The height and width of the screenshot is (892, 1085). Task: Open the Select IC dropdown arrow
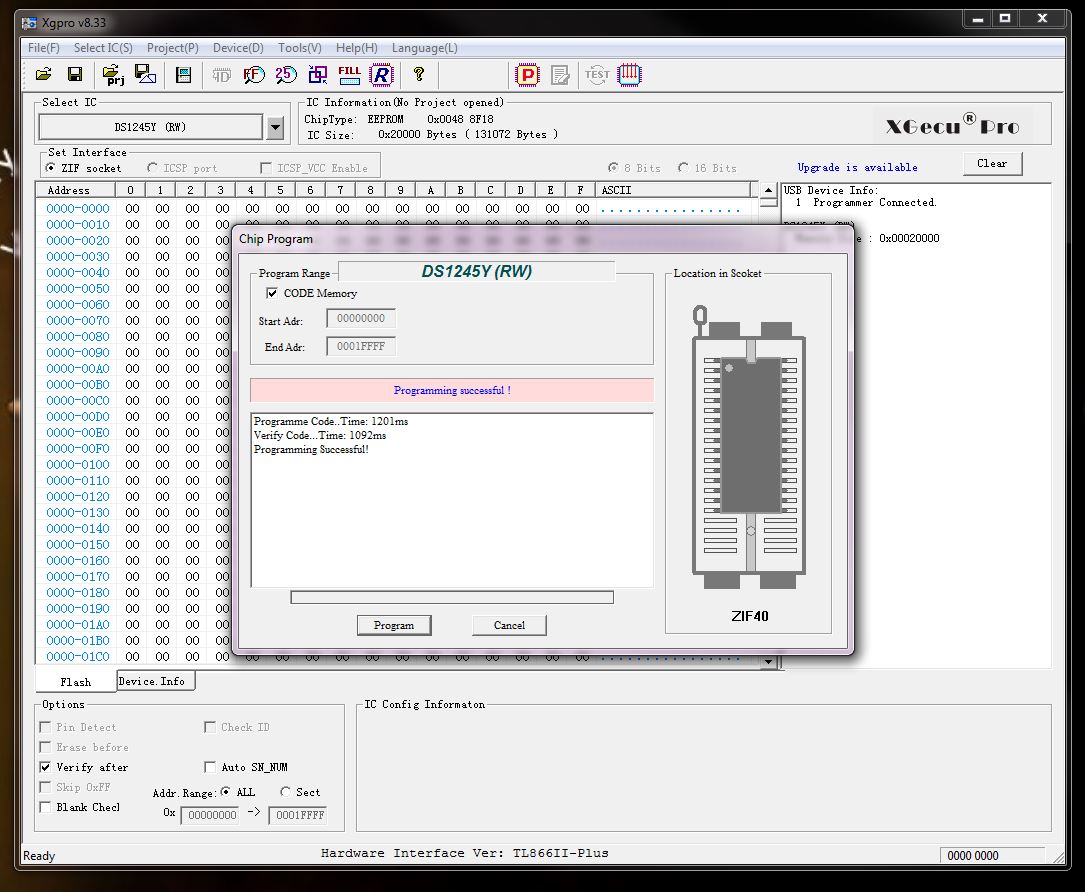[275, 127]
